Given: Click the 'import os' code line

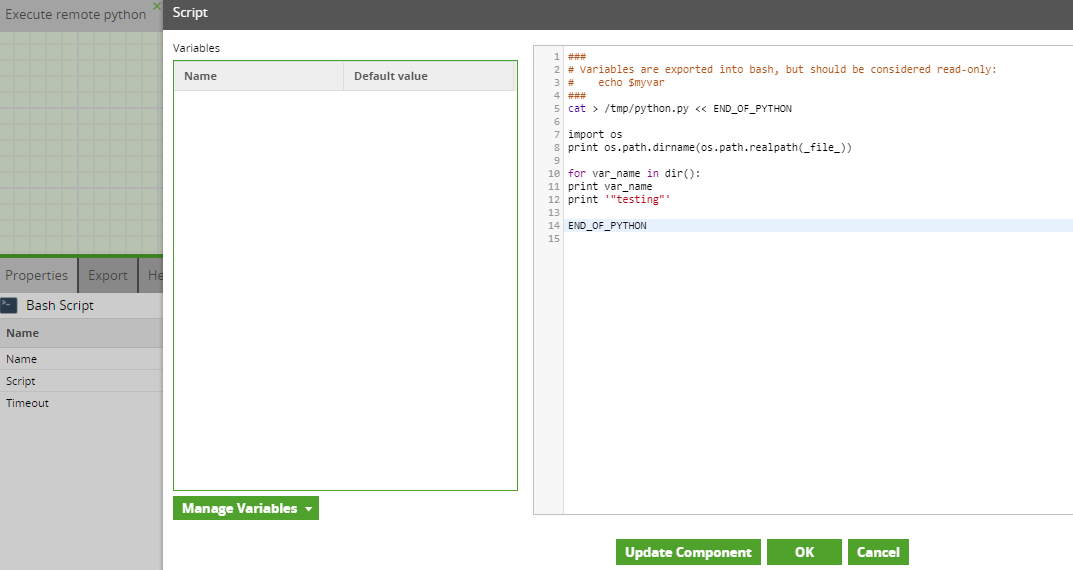Looking at the screenshot, I should click(x=595, y=135).
